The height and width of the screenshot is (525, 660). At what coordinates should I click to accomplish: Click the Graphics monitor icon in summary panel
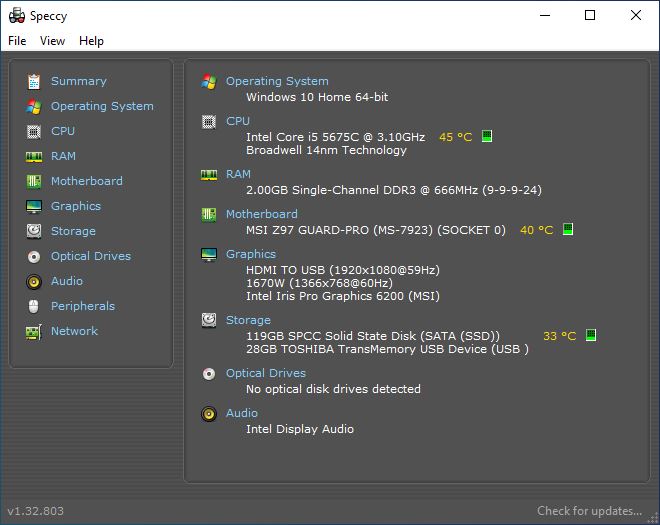(209, 255)
